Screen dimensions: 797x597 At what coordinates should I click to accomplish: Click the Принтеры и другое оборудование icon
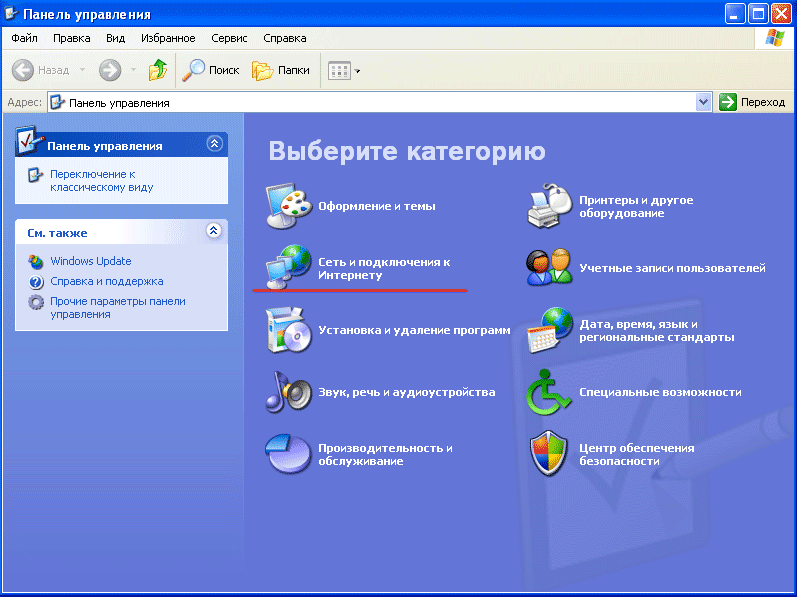550,207
